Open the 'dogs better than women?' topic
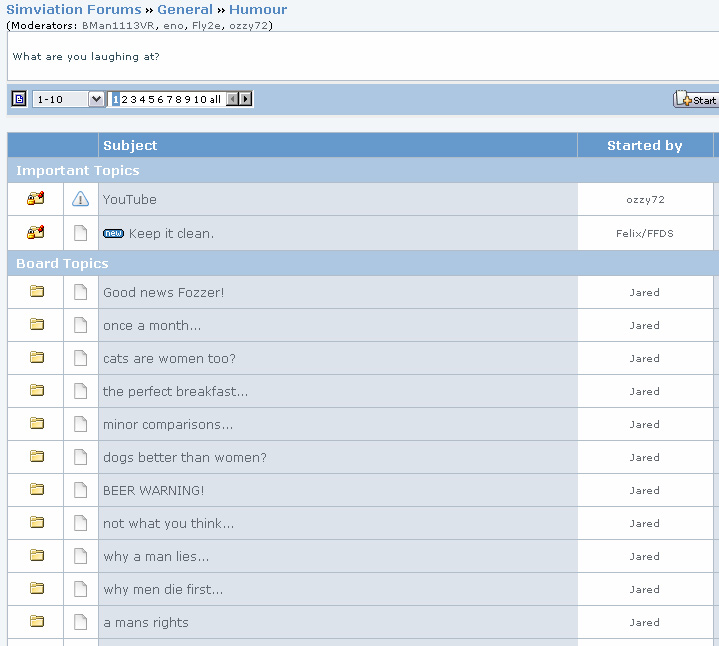 point(184,458)
